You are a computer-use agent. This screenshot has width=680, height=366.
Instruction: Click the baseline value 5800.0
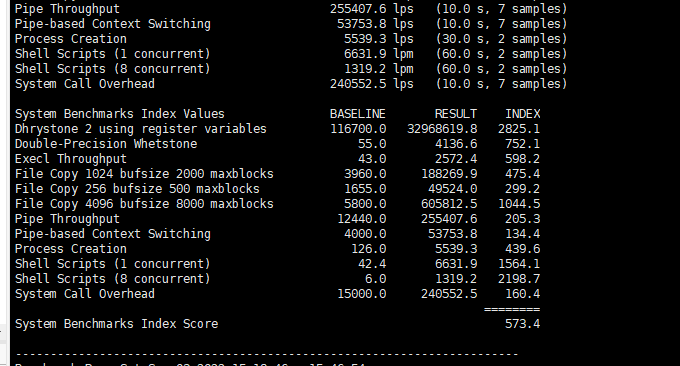[x=365, y=204]
